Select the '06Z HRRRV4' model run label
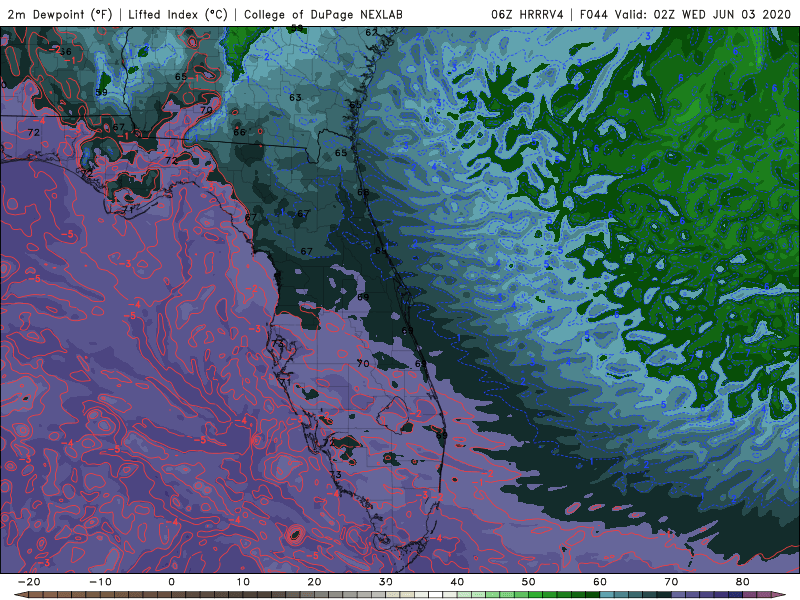 [x=527, y=14]
